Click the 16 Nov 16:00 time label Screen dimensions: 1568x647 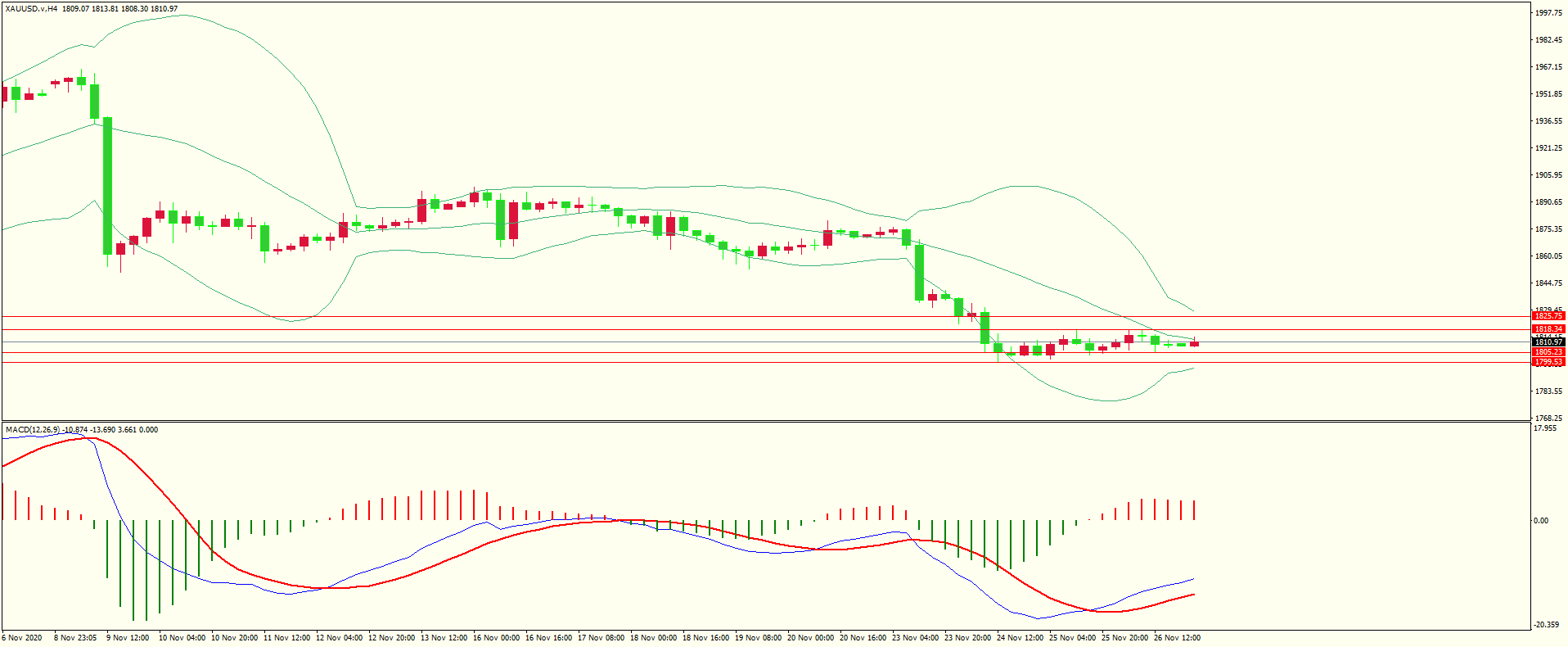pyautogui.click(x=548, y=638)
